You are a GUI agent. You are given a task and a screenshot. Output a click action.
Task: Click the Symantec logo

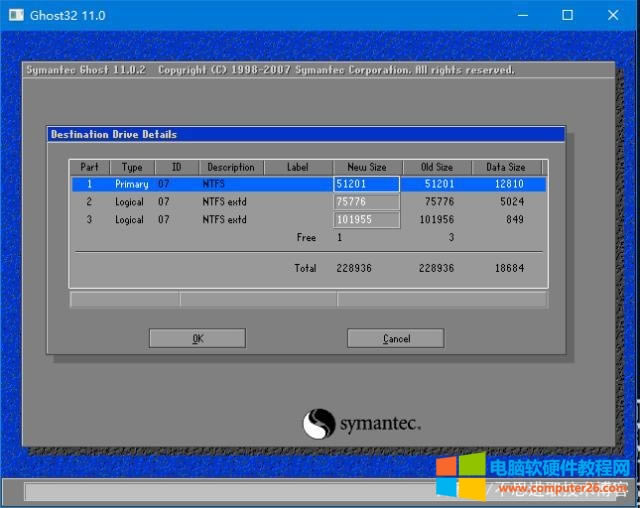[x=362, y=424]
